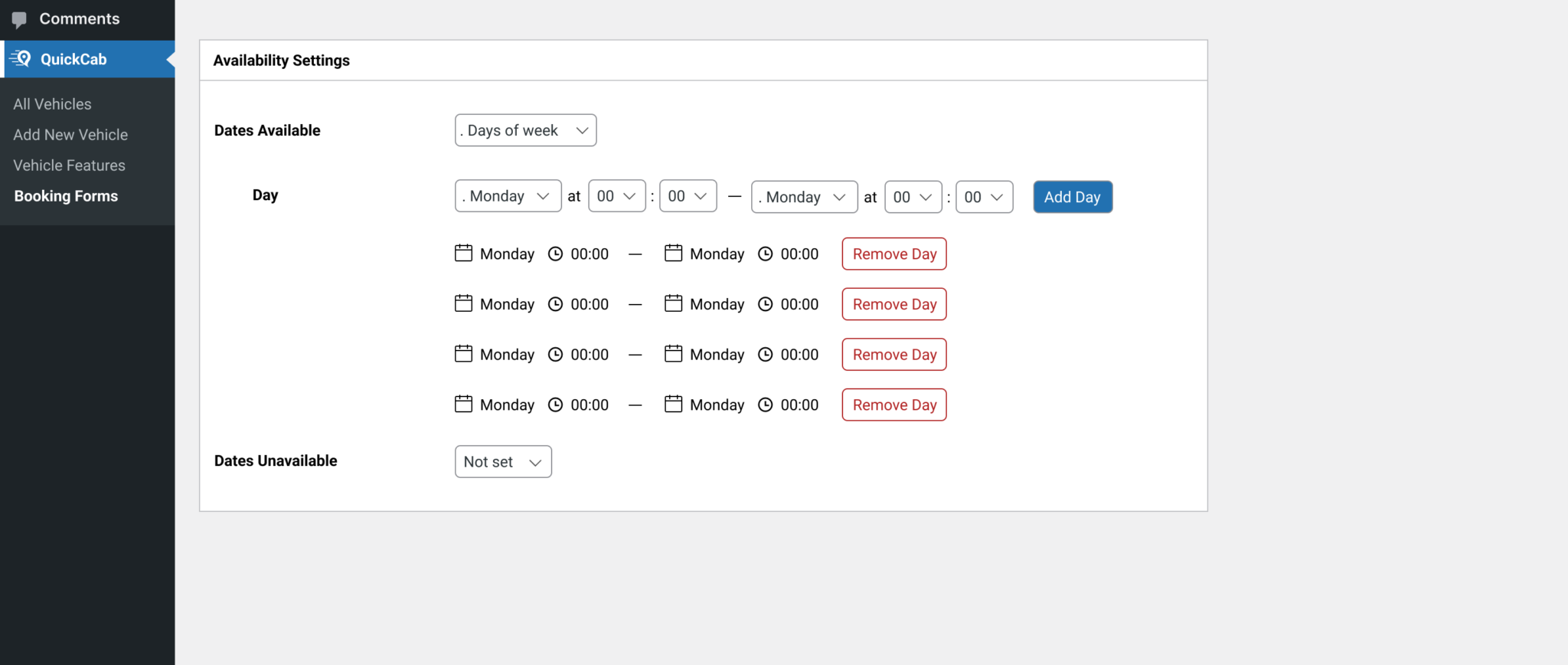Viewport: 1568px width, 665px height.
Task: Click the fourth row's start calendar icon
Action: [x=463, y=405]
